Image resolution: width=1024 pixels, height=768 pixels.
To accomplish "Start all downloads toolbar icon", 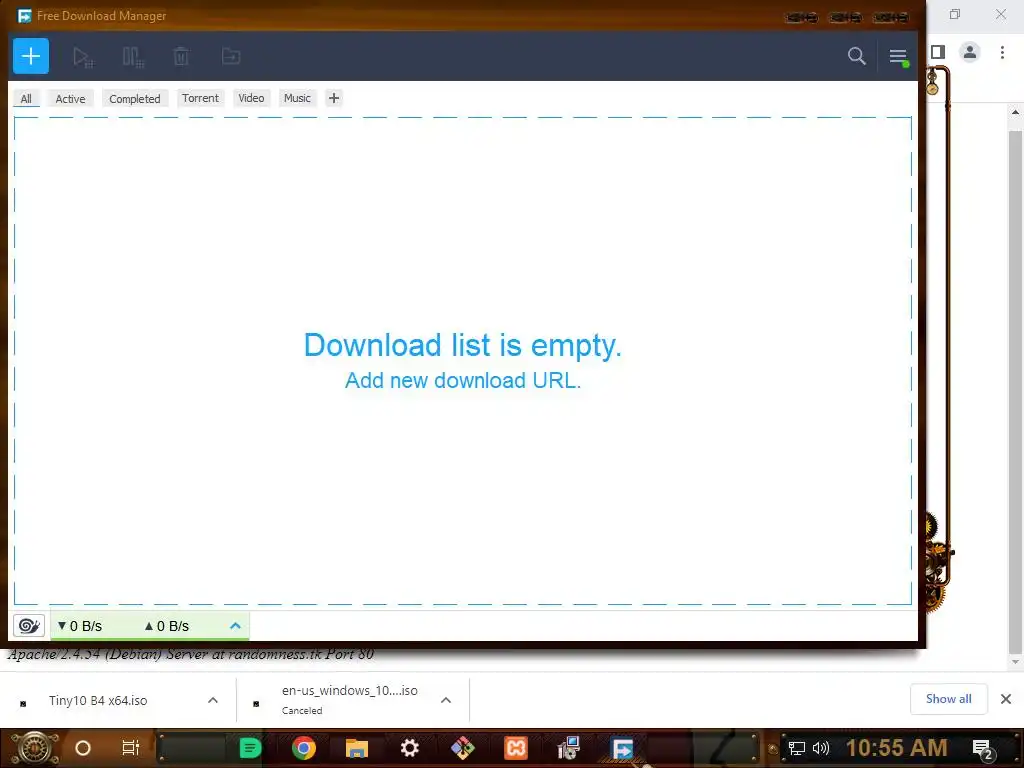I will tap(83, 57).
